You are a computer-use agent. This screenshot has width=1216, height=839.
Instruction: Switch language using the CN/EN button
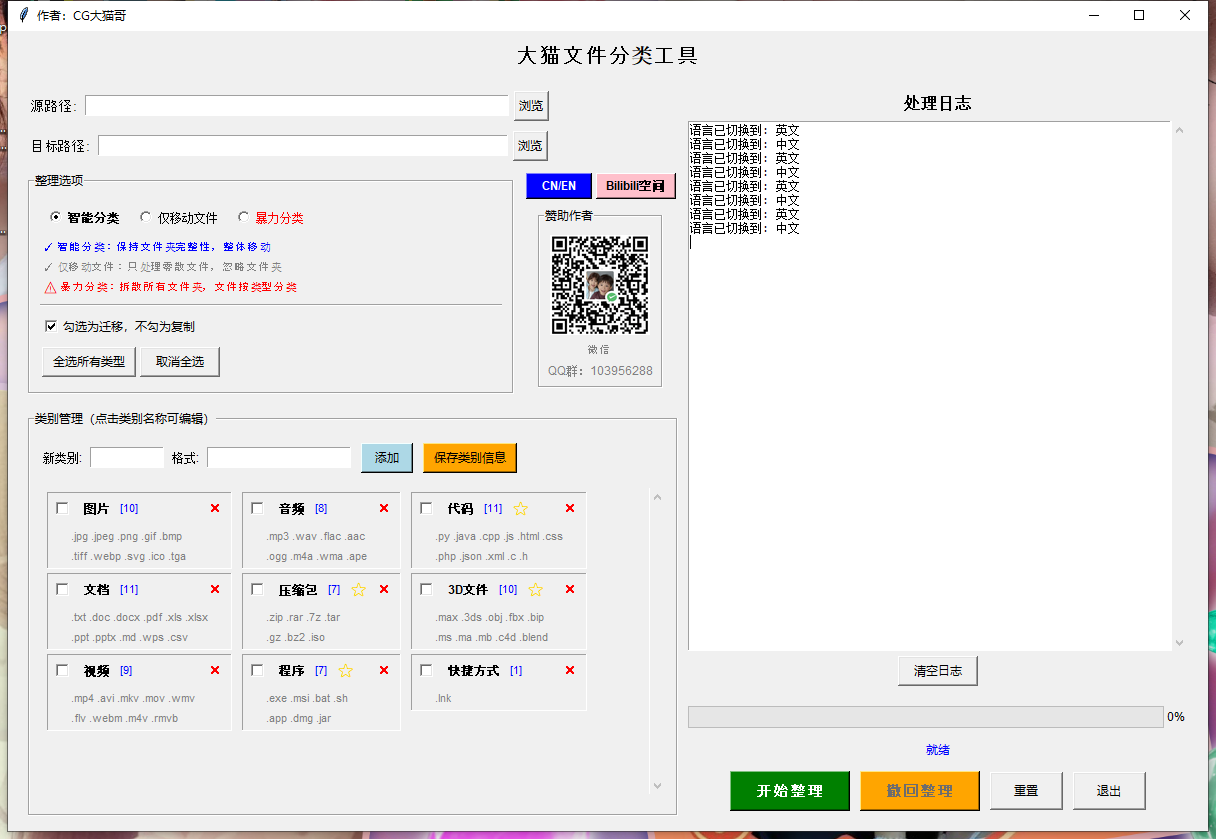pos(558,185)
